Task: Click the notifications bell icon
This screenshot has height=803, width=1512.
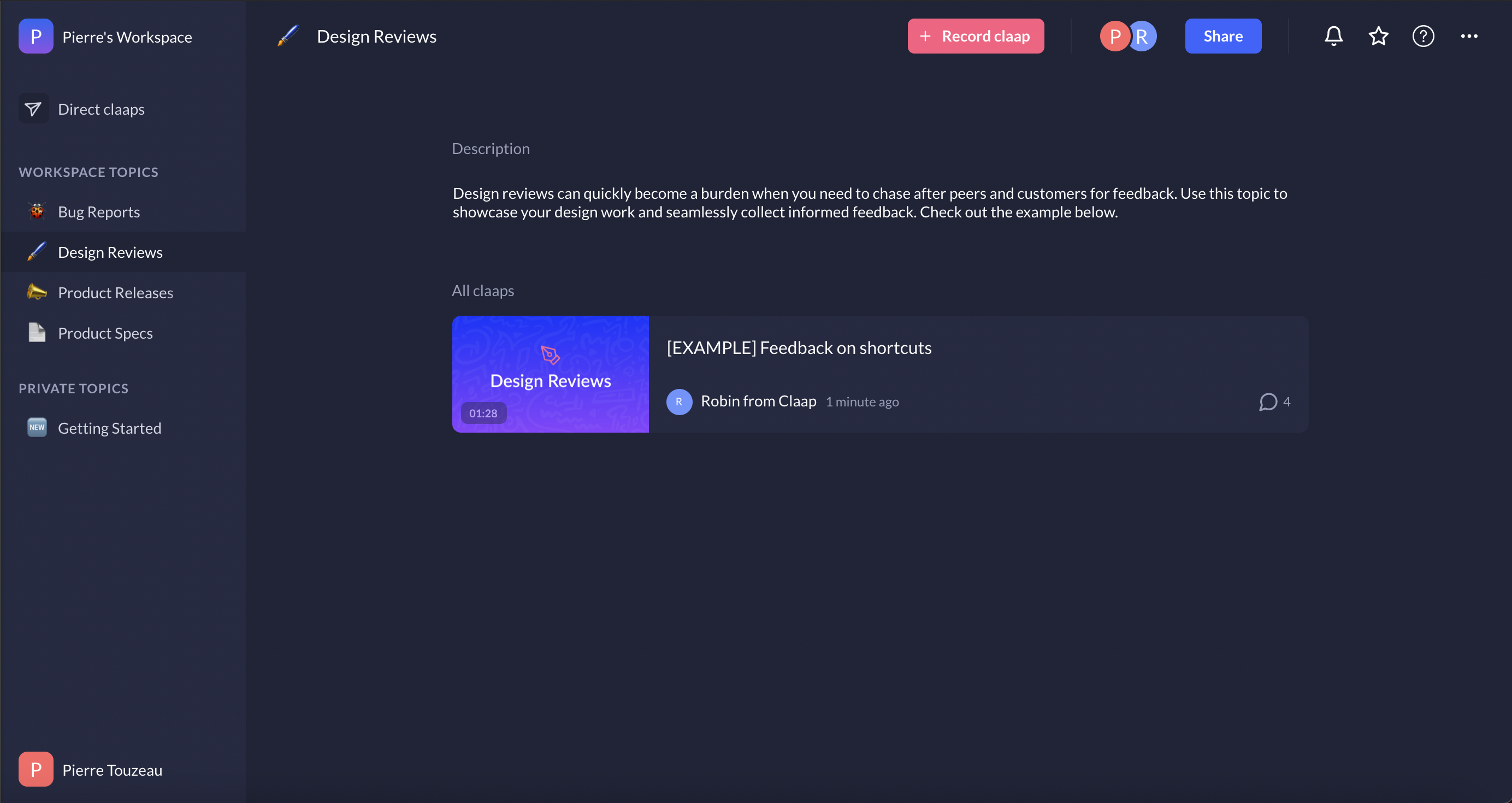Action: point(1333,37)
